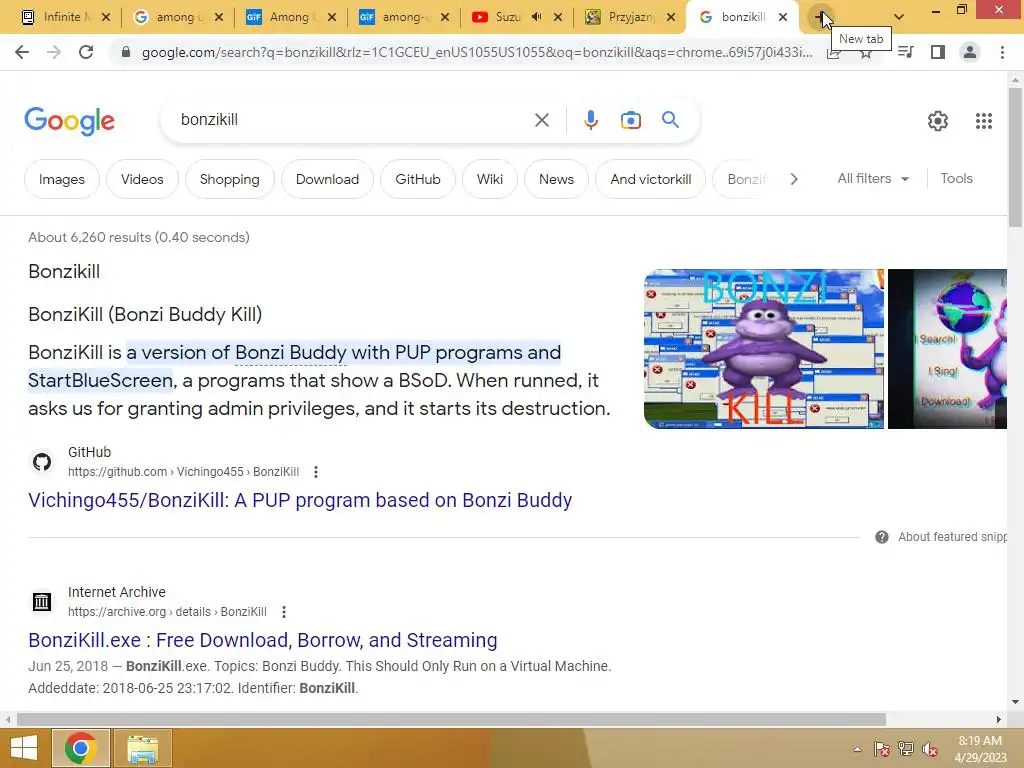Close the Suzu YouTube tab
The height and width of the screenshot is (768, 1024).
click(x=558, y=17)
